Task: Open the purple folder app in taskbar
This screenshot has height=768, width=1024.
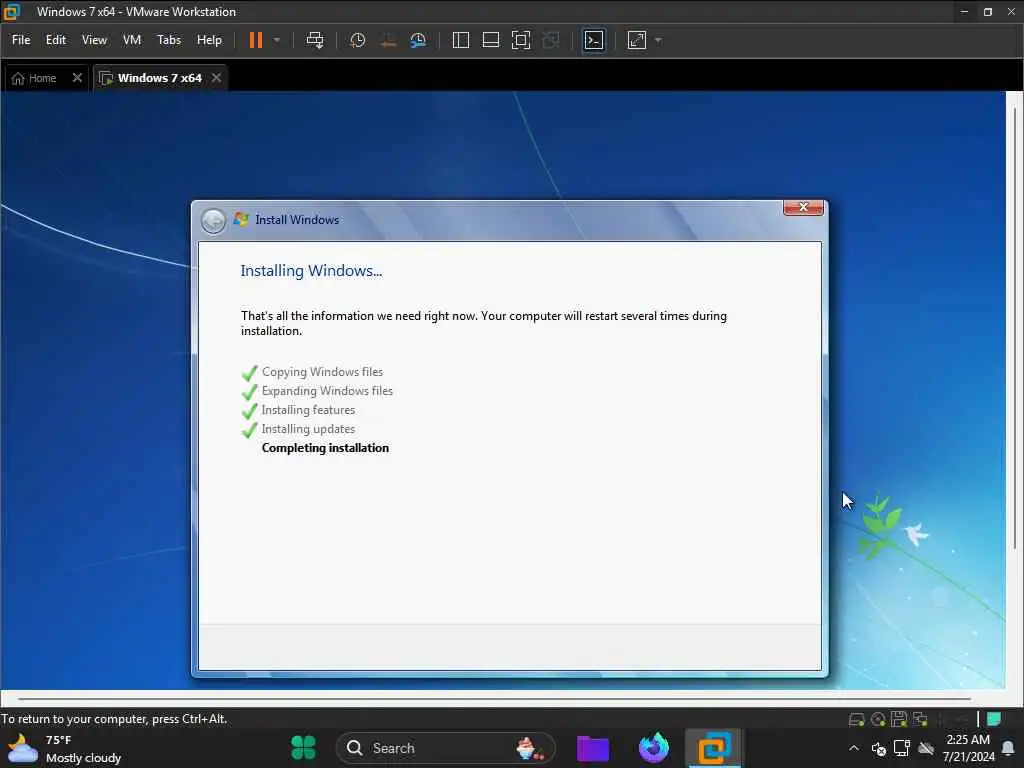Action: tap(593, 748)
